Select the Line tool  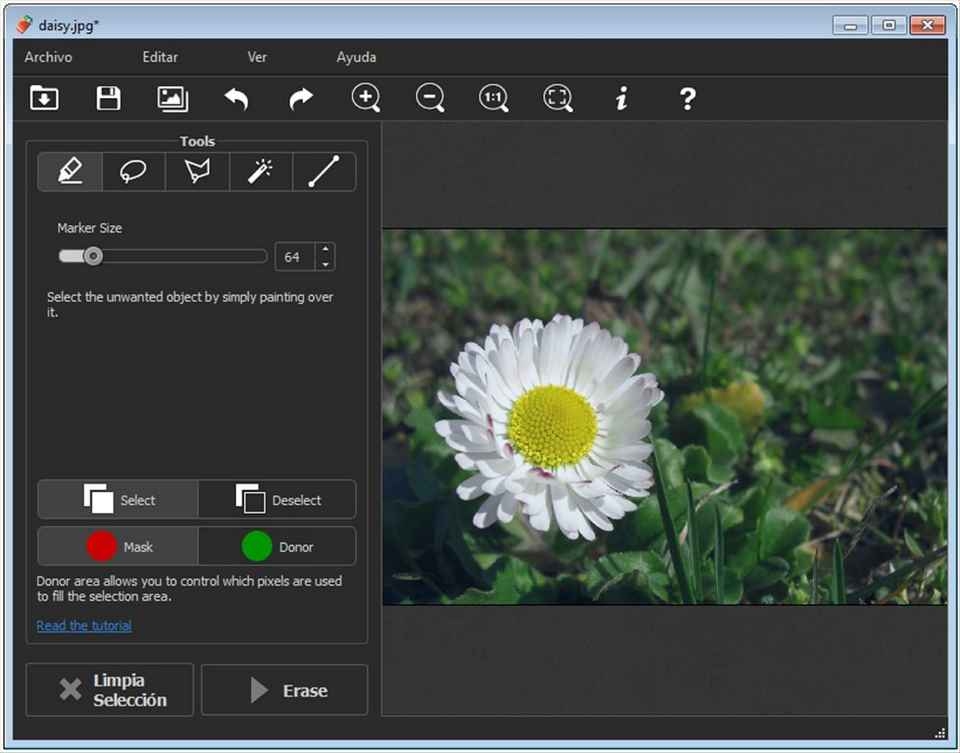tap(324, 172)
